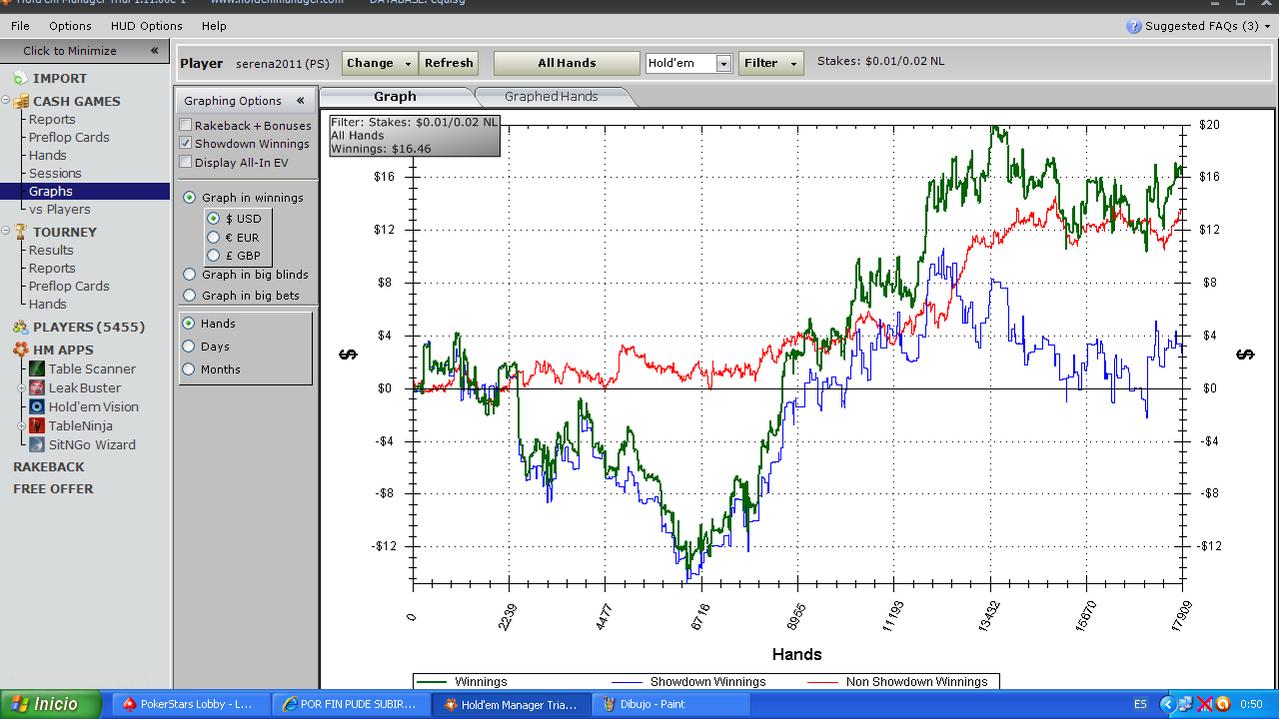
Task: Open the Change player dropdown
Action: (x=380, y=63)
